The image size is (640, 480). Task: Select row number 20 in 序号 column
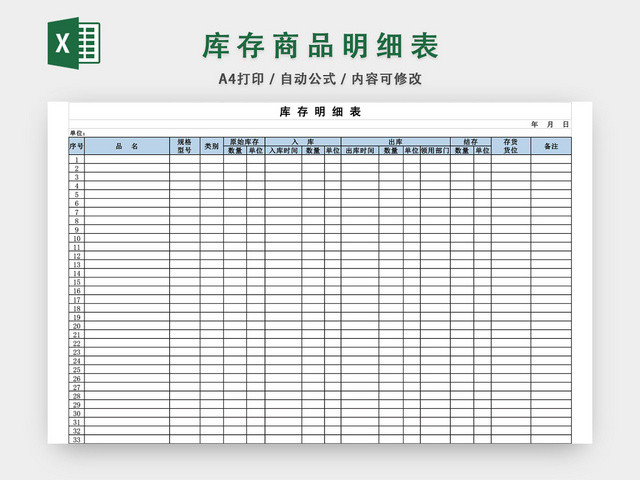coord(76,326)
